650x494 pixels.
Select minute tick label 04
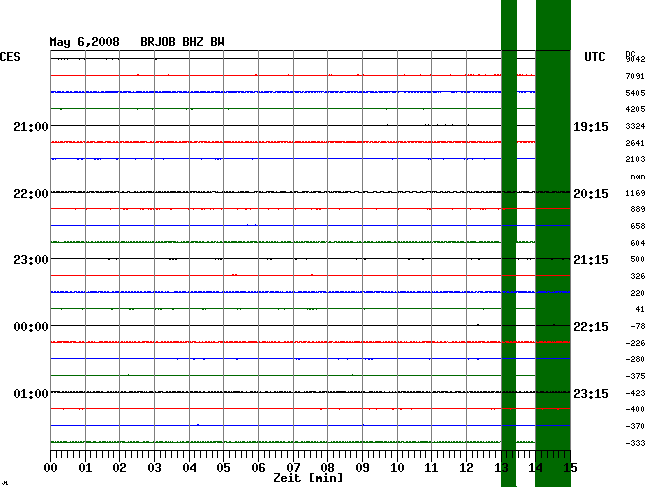(x=189, y=468)
